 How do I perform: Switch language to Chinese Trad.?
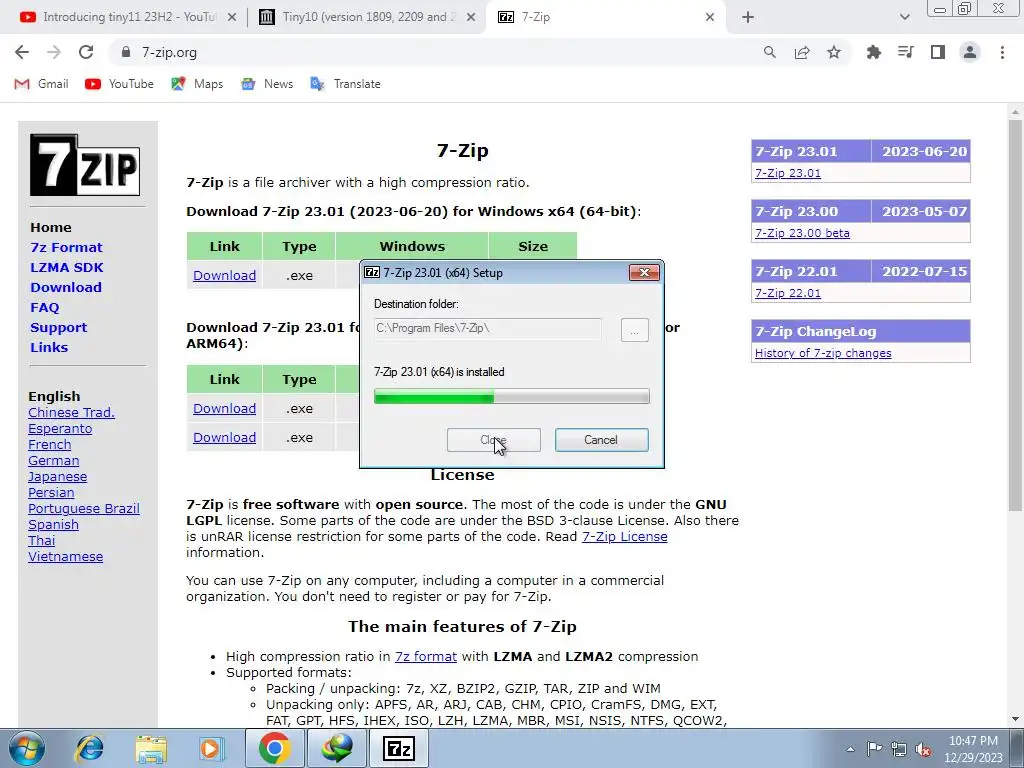pos(71,413)
